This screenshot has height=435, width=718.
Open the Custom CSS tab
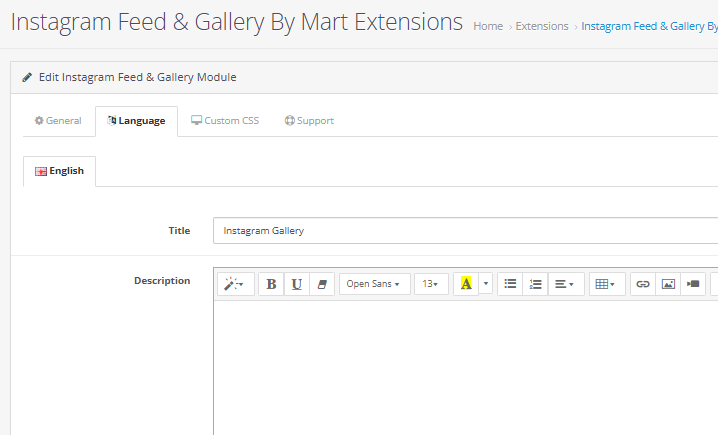click(225, 121)
